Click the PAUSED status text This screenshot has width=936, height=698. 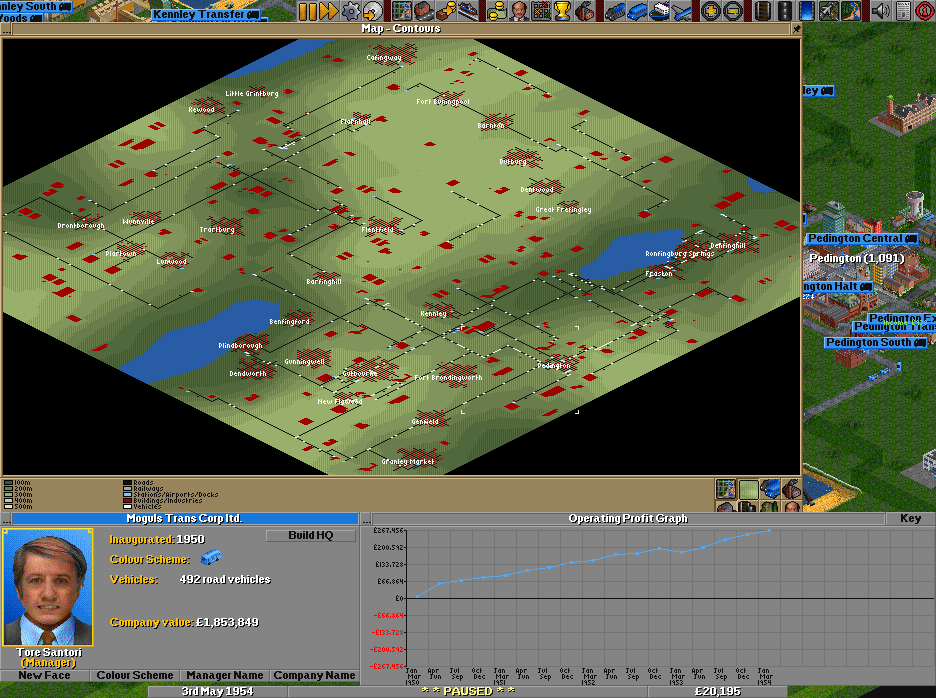pyautogui.click(x=468, y=691)
